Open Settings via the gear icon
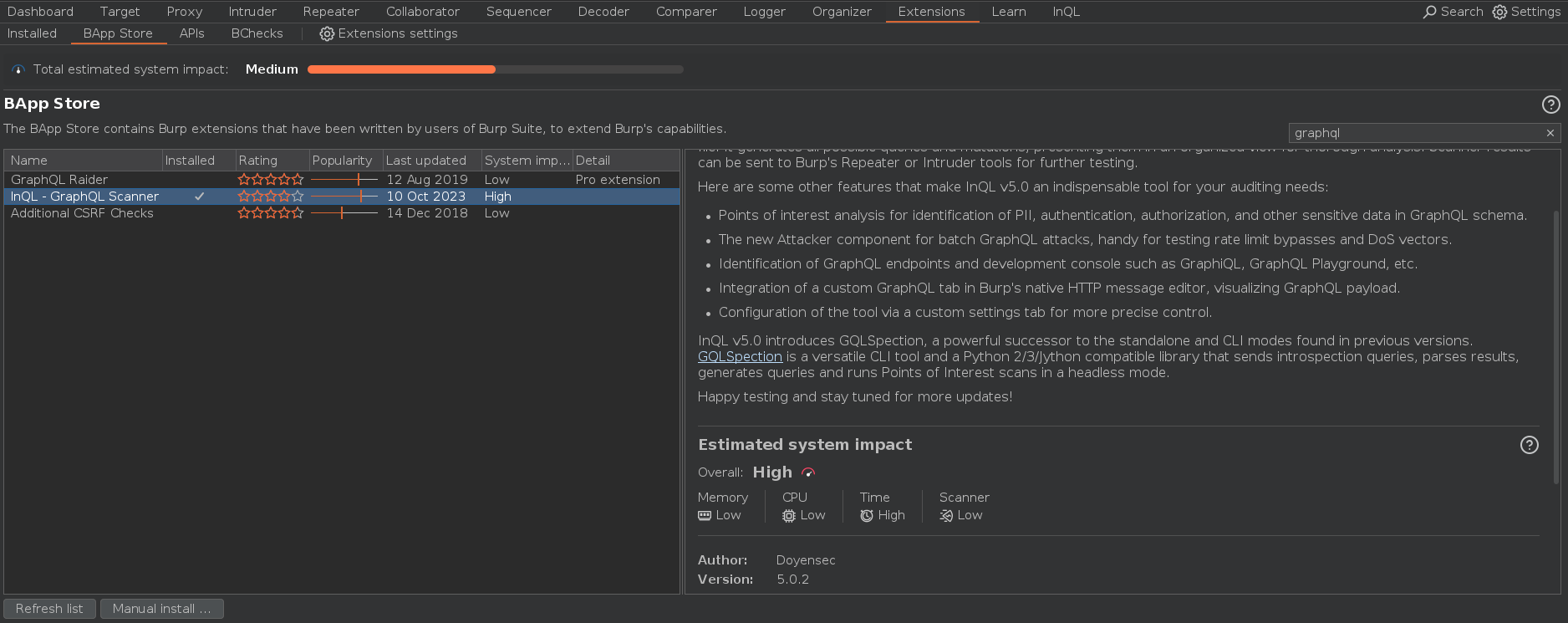 [1499, 12]
